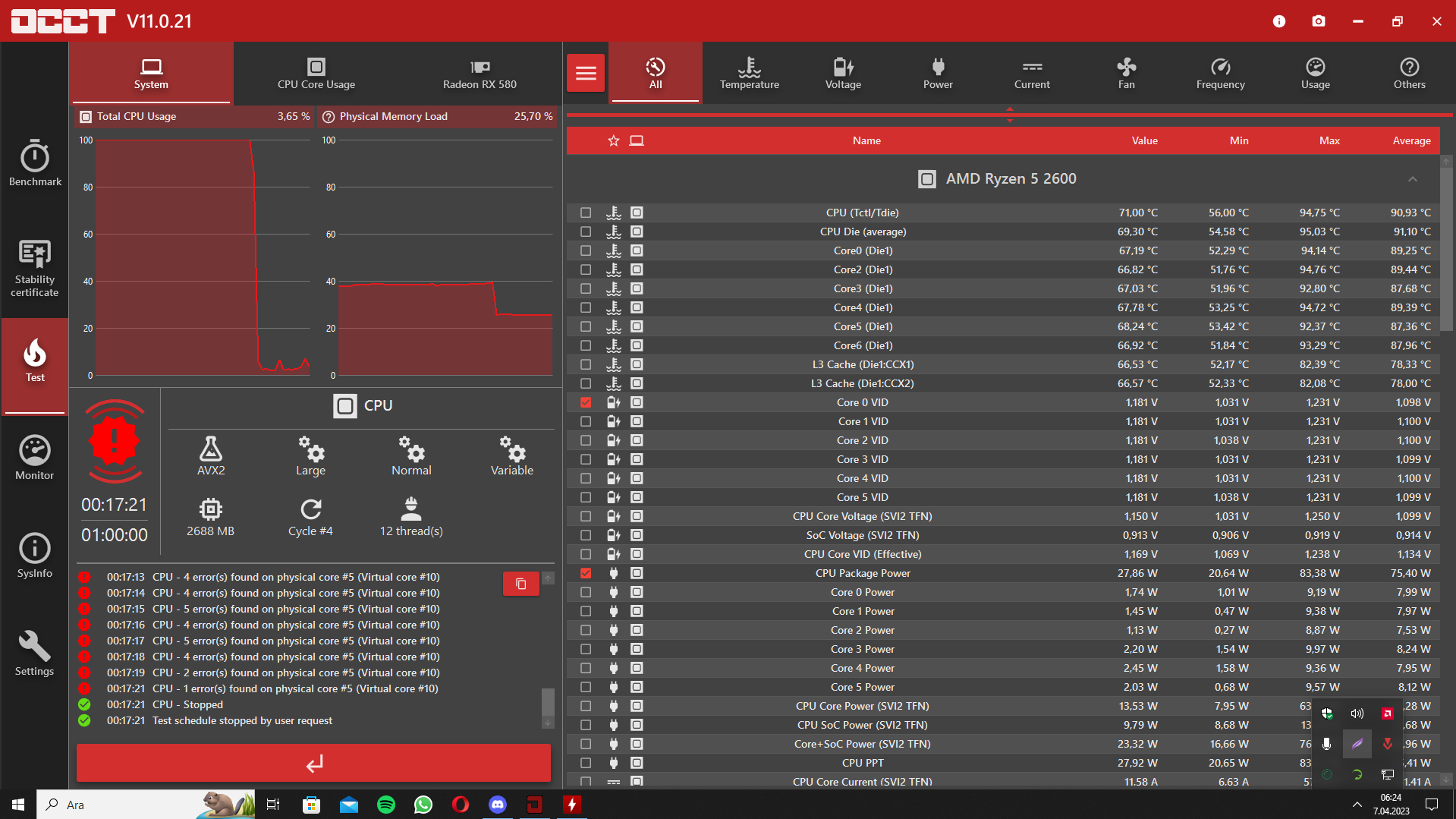1456x819 pixels.
Task: Sort the table by Name column
Action: tap(866, 140)
